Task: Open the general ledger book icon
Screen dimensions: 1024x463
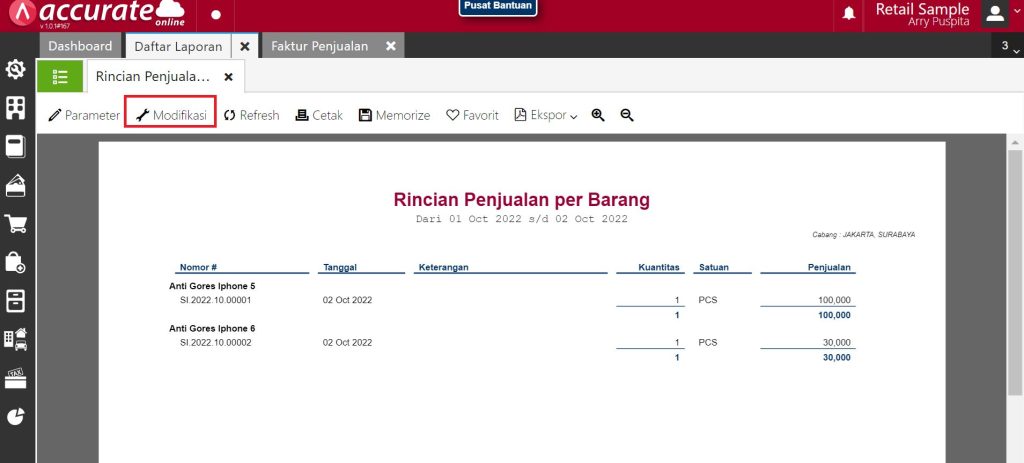Action: (16, 146)
